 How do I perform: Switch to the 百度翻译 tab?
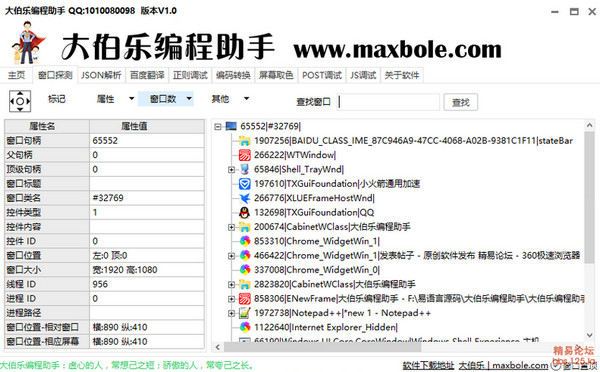[147, 75]
